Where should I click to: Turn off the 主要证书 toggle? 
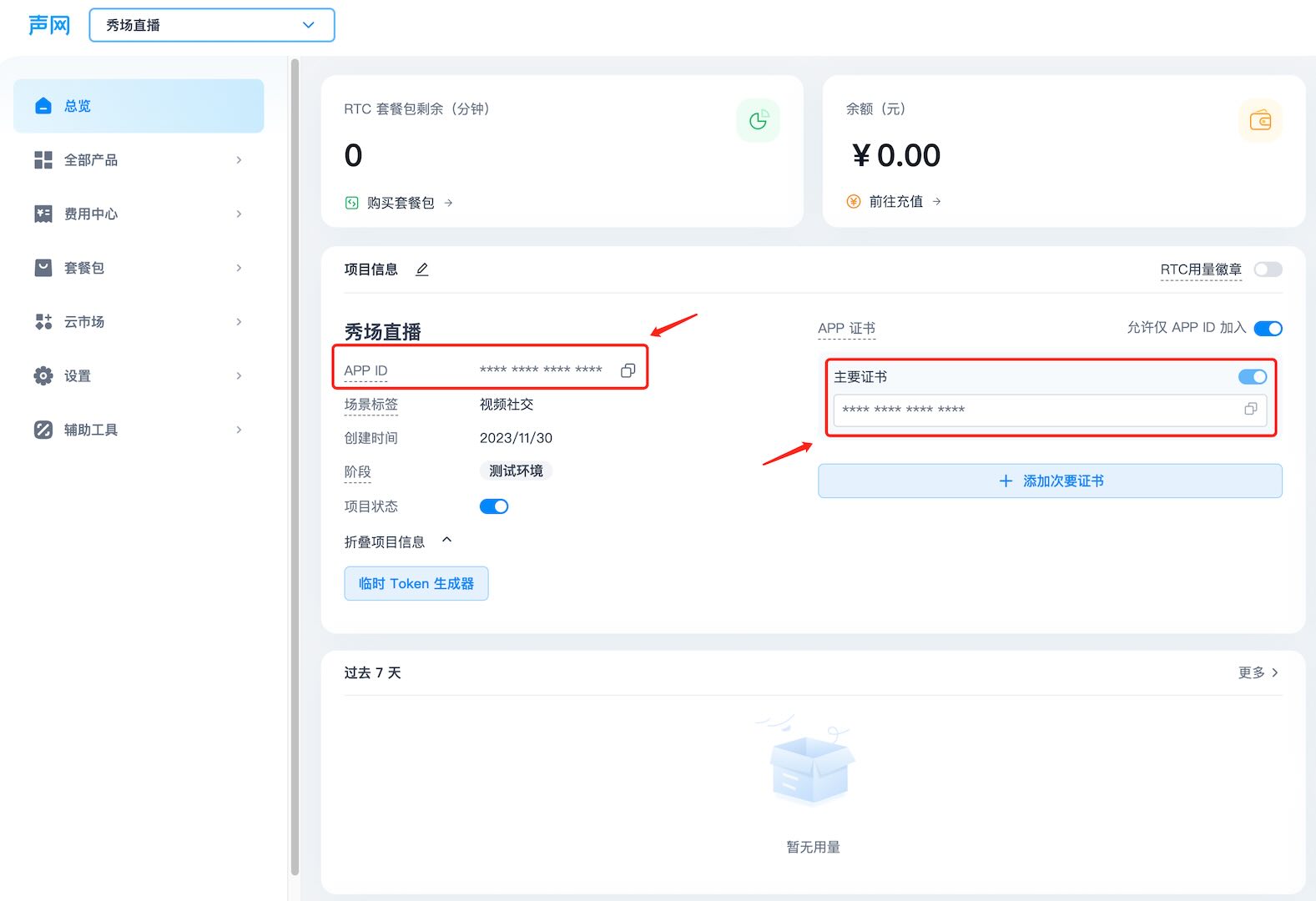coord(1252,377)
